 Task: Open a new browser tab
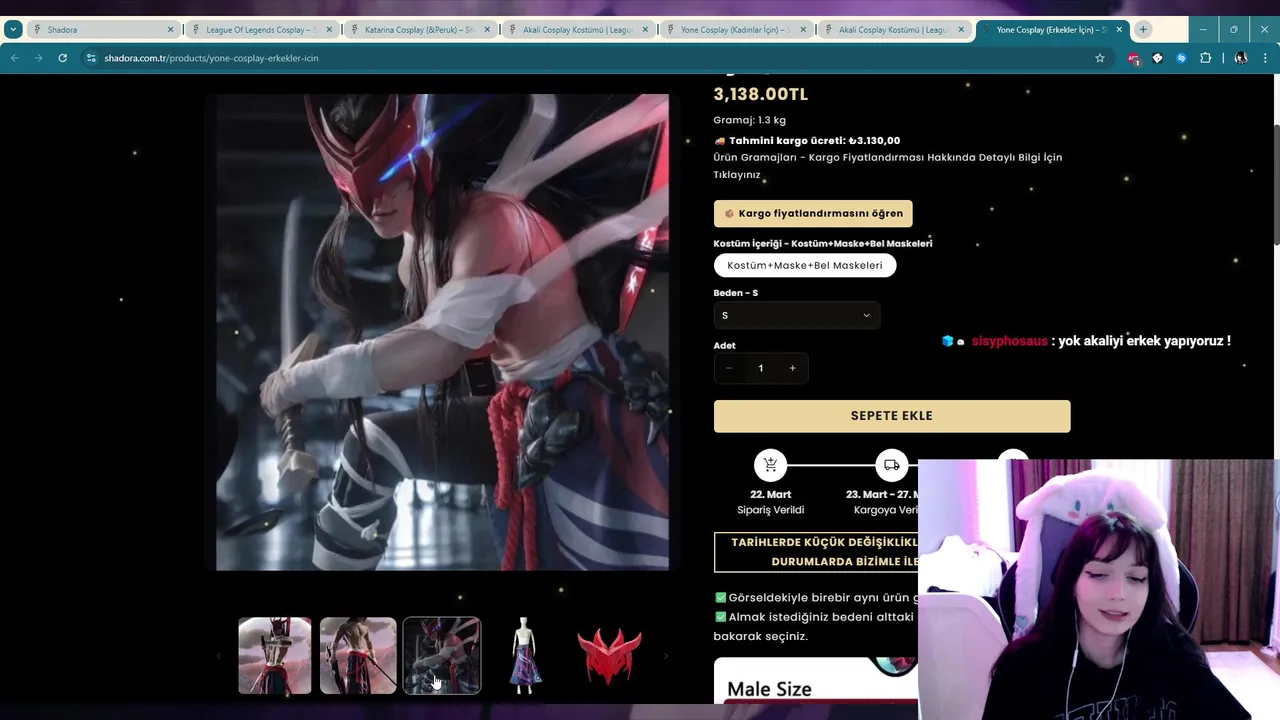coord(1143,30)
